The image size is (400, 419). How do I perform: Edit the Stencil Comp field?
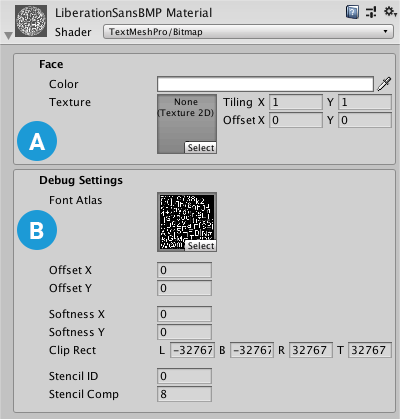[x=184, y=394]
